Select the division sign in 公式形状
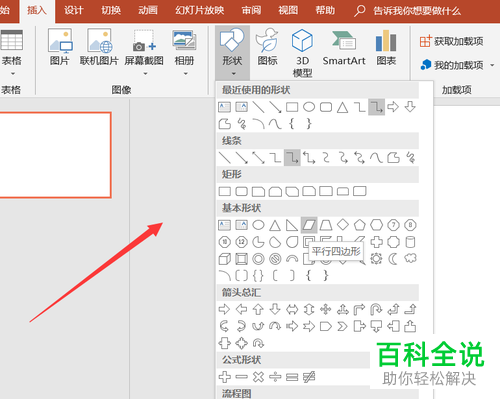 pyautogui.click(x=275, y=377)
